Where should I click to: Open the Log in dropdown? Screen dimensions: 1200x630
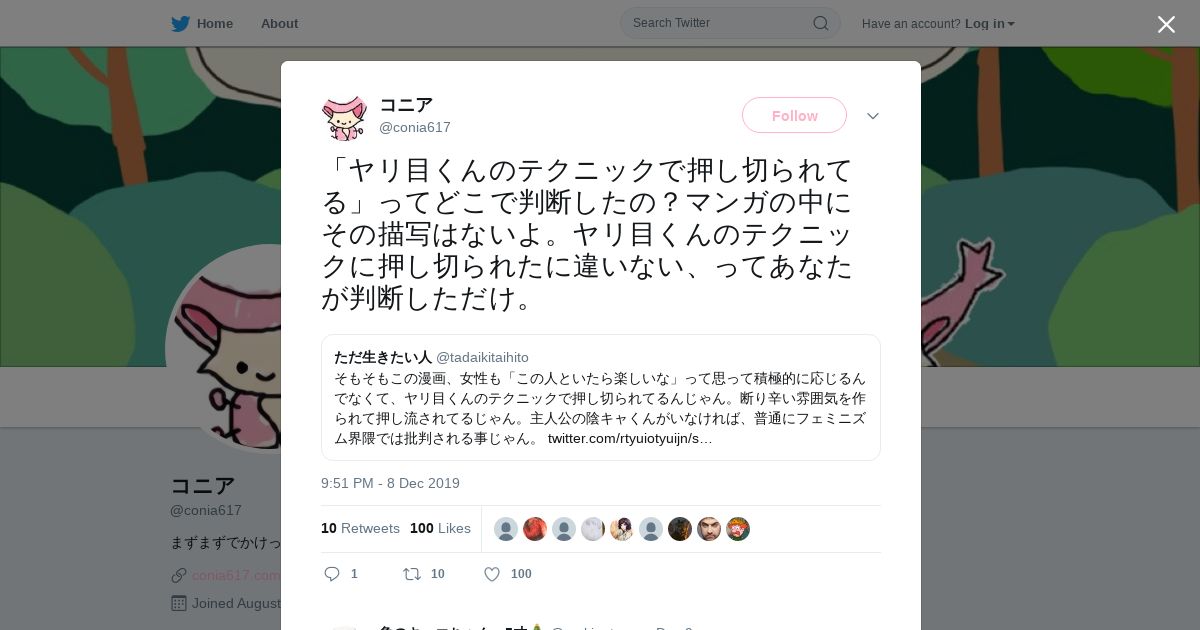[x=990, y=23]
